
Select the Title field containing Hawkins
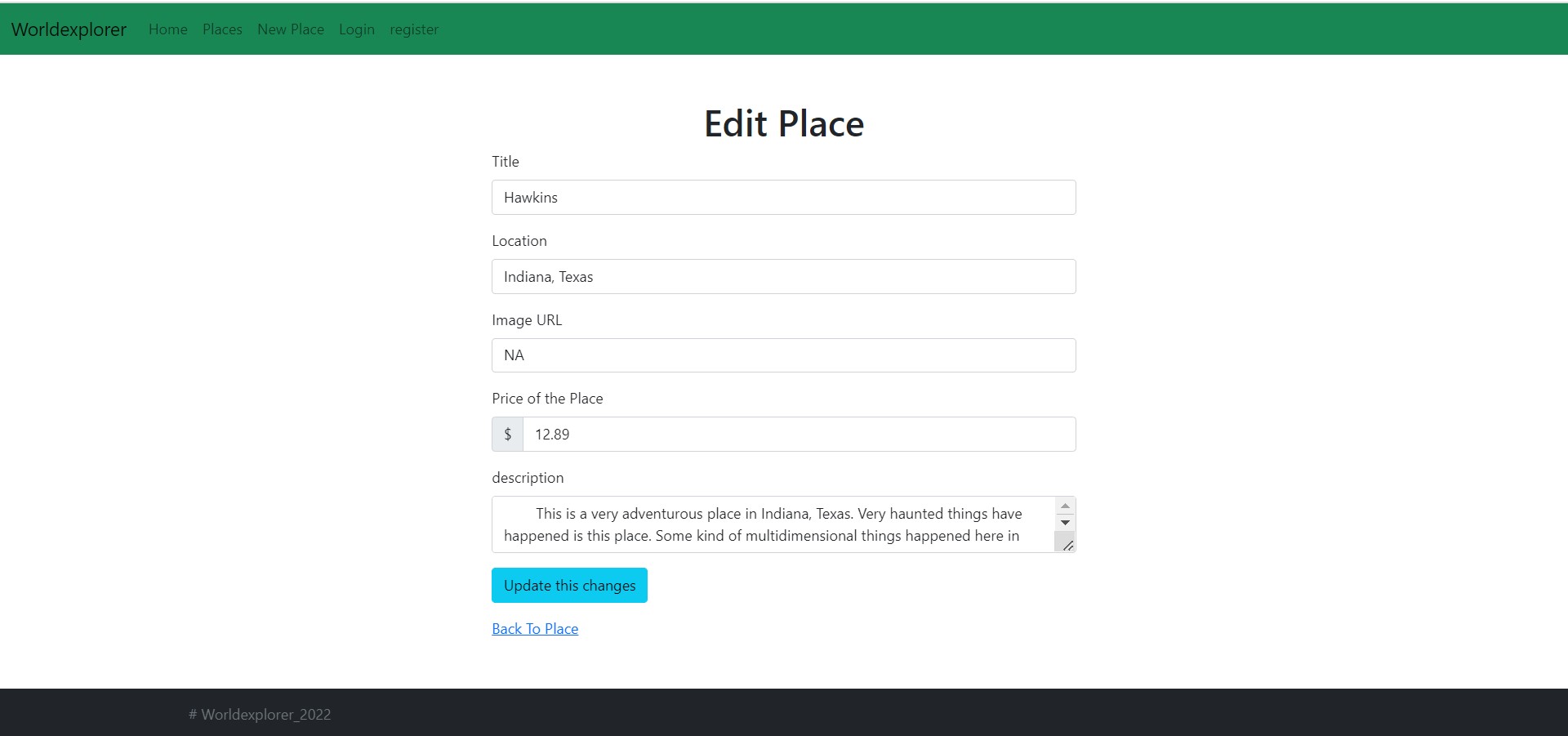coord(783,197)
